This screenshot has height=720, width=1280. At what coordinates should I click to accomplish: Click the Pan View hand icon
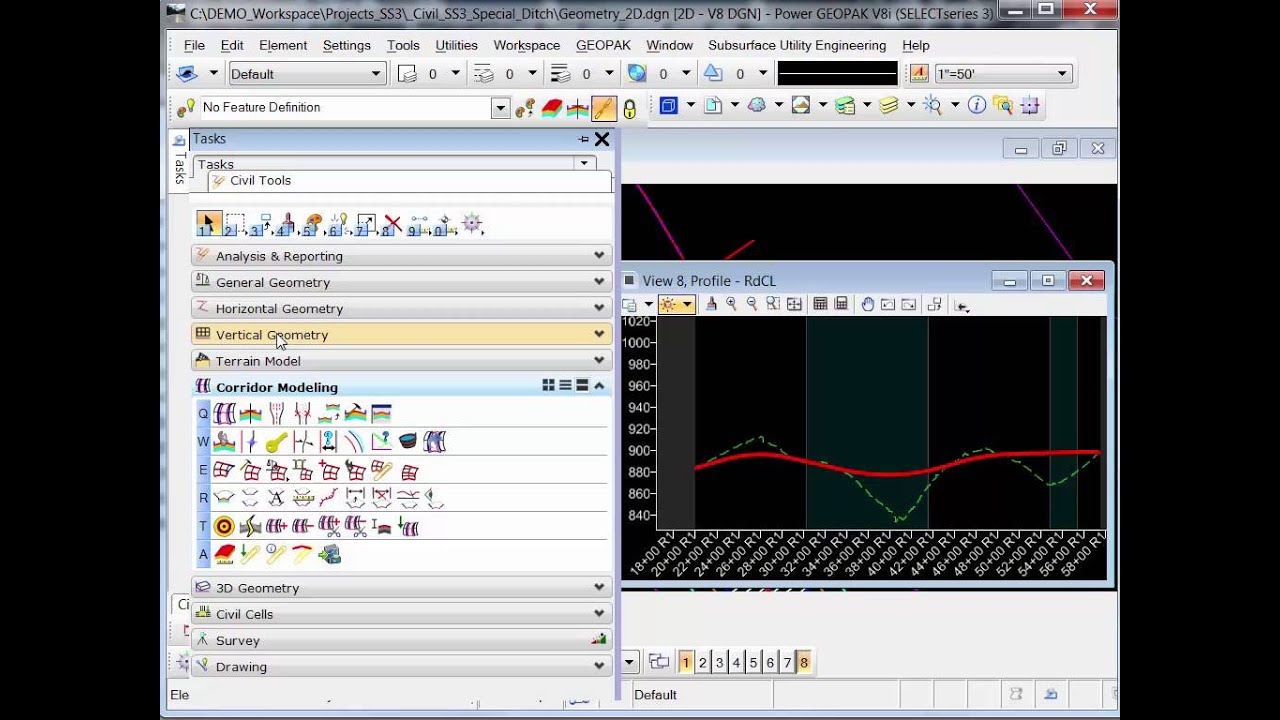(867, 305)
